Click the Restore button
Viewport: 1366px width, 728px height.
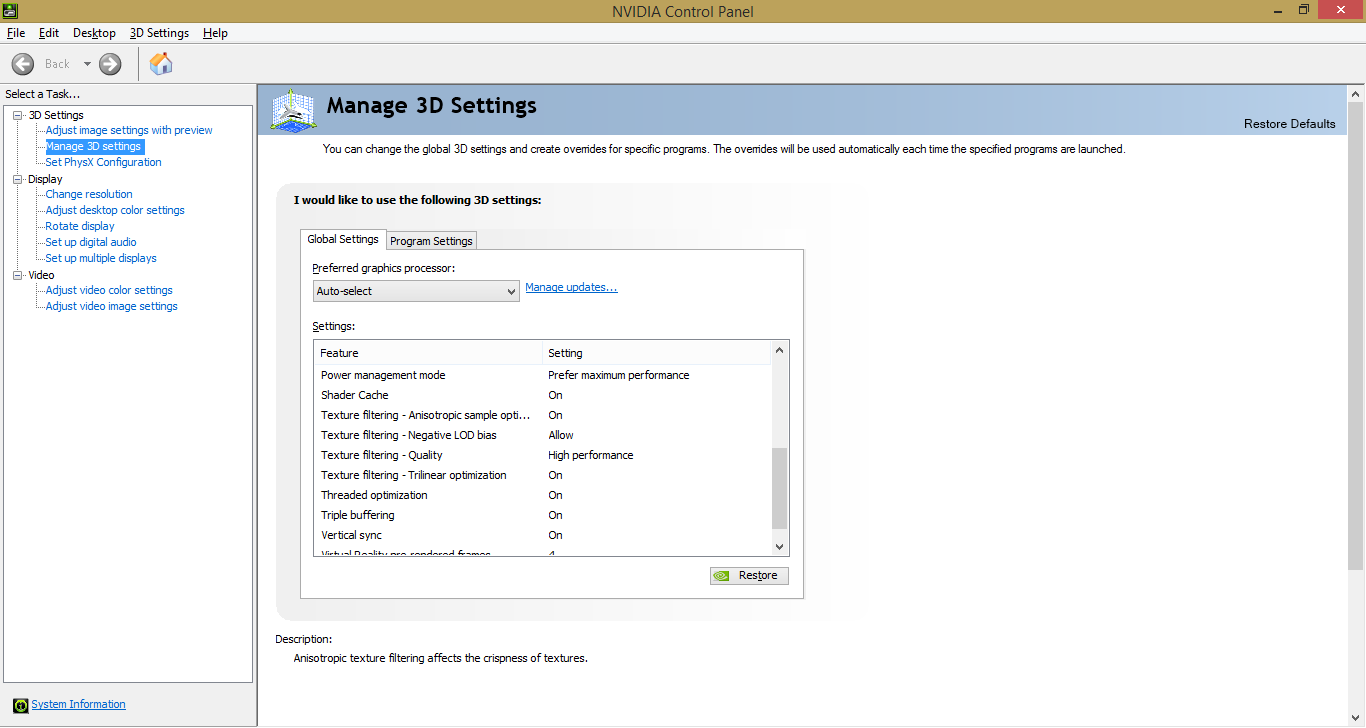click(x=749, y=575)
